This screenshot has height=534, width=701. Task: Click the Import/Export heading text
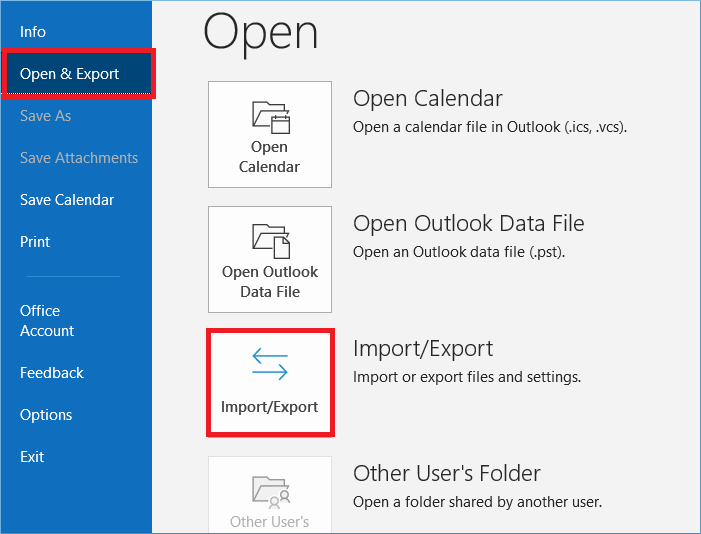pyautogui.click(x=423, y=348)
